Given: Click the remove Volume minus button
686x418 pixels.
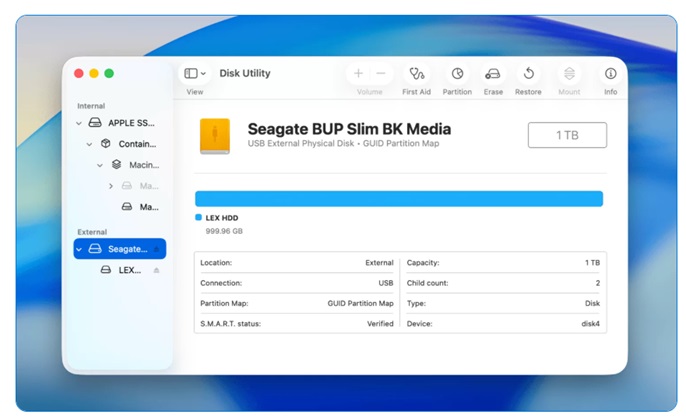Looking at the screenshot, I should [x=381, y=74].
